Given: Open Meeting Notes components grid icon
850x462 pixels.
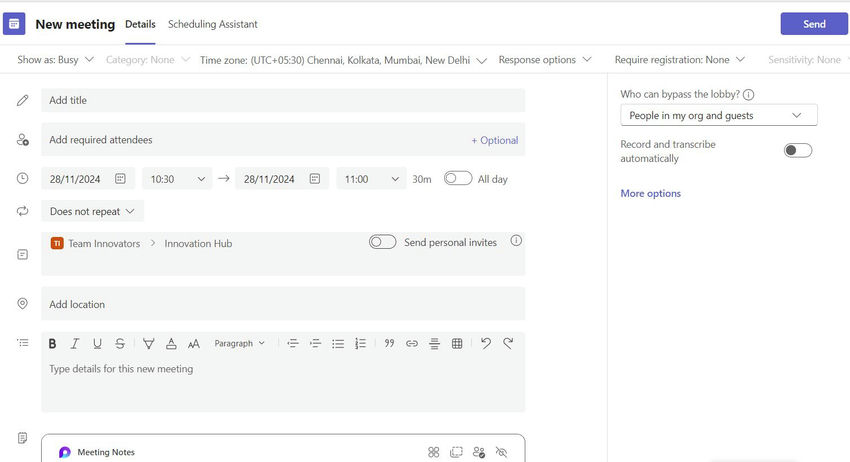Looking at the screenshot, I should [x=434, y=452].
